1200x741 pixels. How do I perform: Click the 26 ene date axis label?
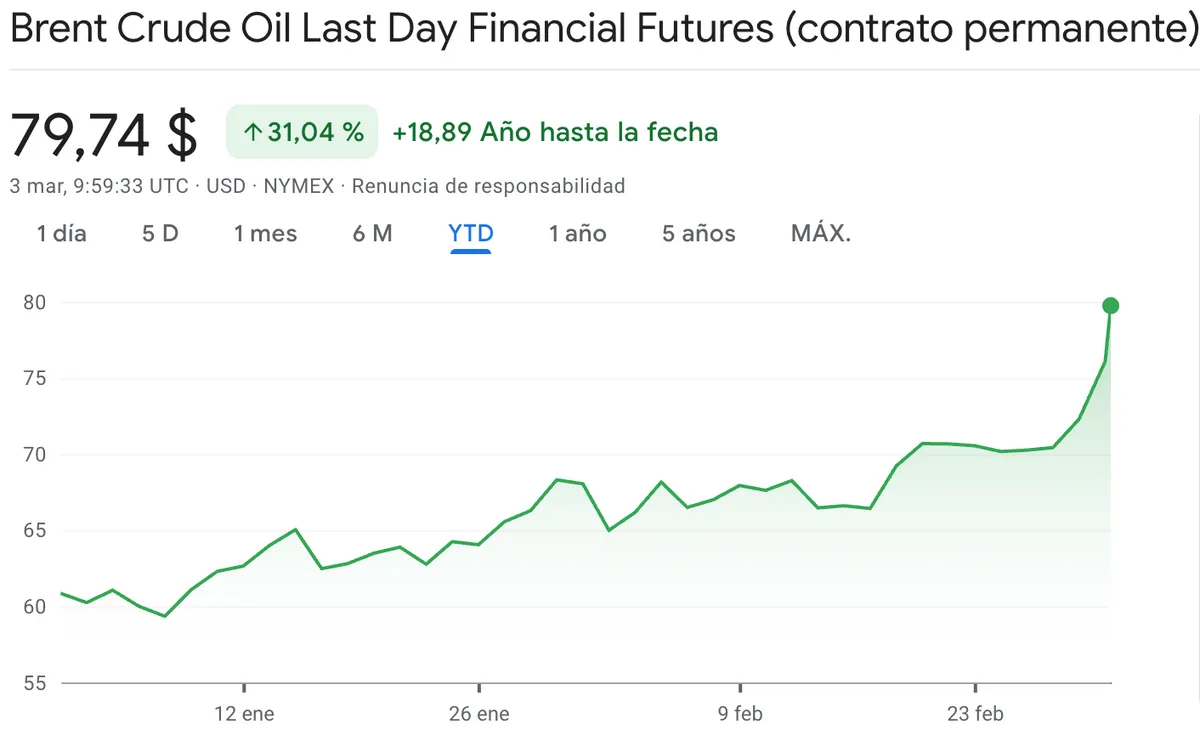pyautogui.click(x=479, y=714)
